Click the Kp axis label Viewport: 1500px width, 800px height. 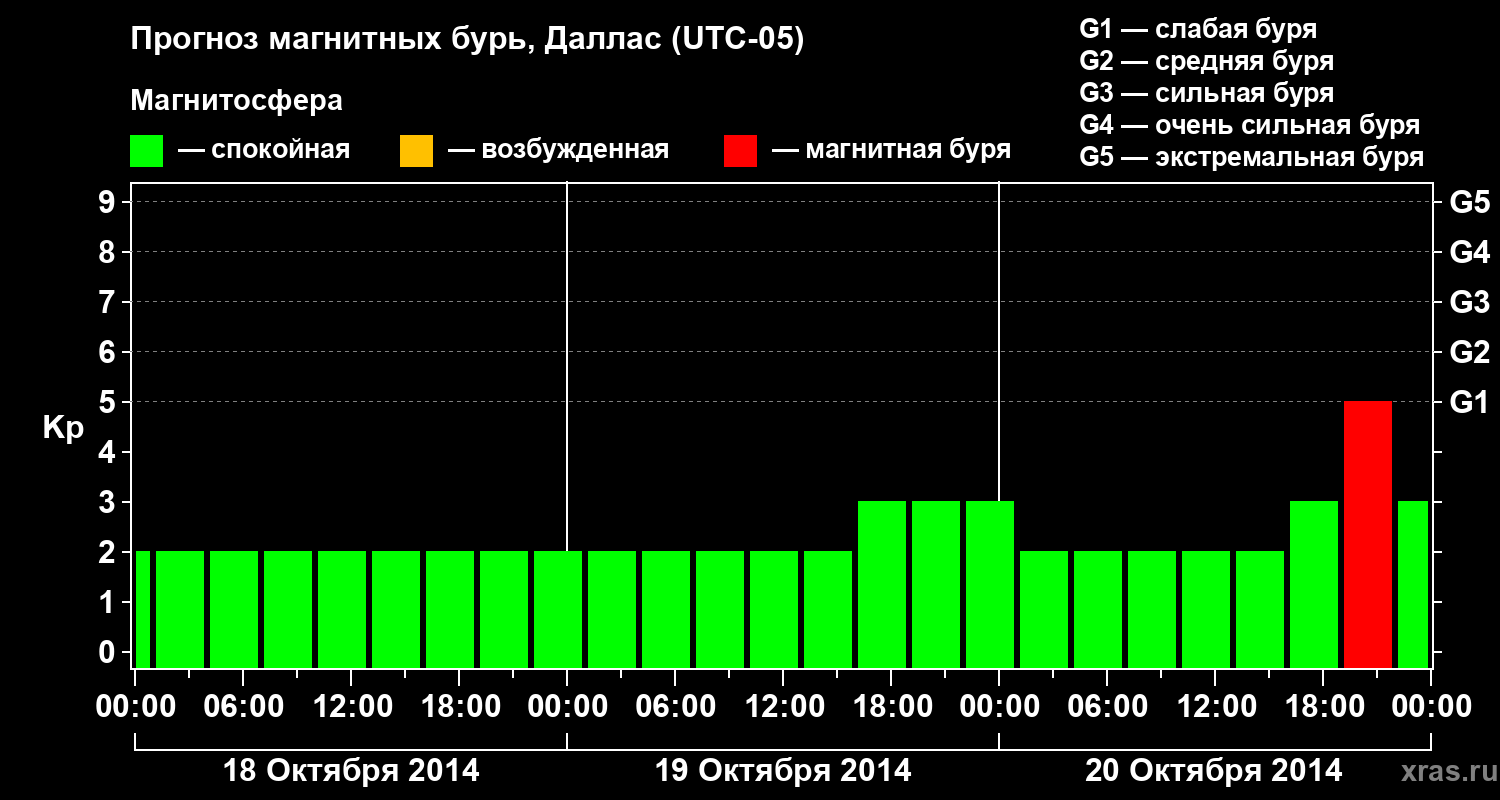[x=63, y=429]
